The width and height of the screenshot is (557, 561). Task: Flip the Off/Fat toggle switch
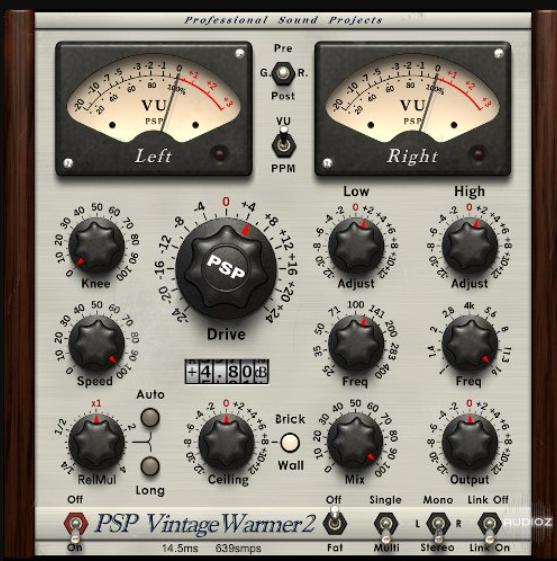click(x=334, y=521)
